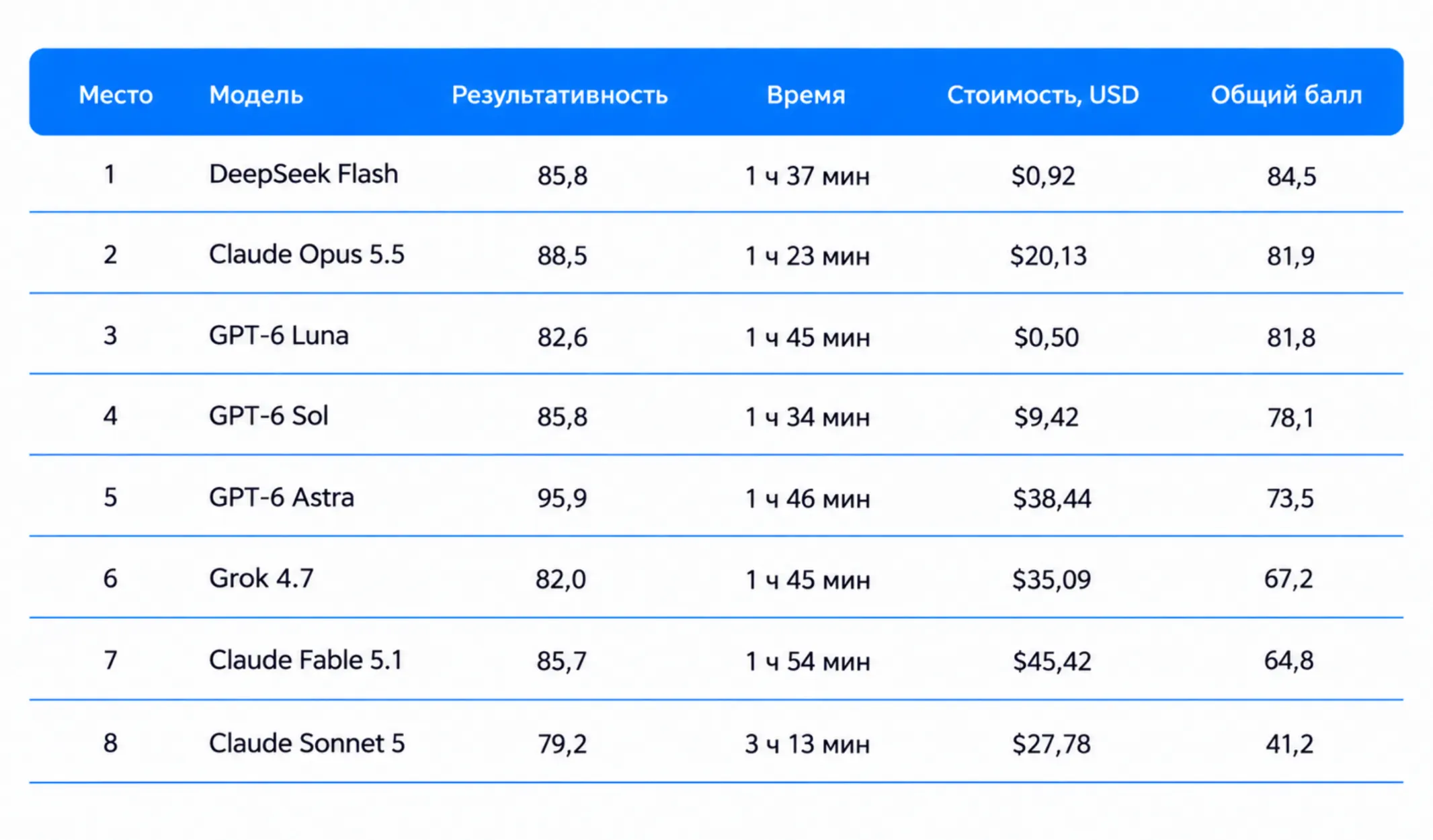Select the Claude Opus 5.5 model name
Screen dimensions: 1433x840
306,254
